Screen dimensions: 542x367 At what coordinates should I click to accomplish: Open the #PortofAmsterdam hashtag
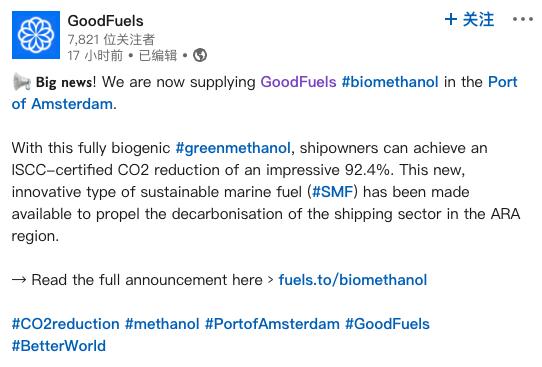coord(272,324)
